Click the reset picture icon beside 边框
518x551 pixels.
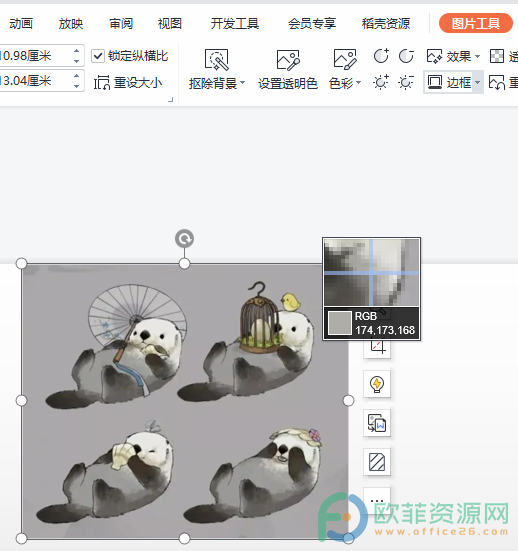497,83
